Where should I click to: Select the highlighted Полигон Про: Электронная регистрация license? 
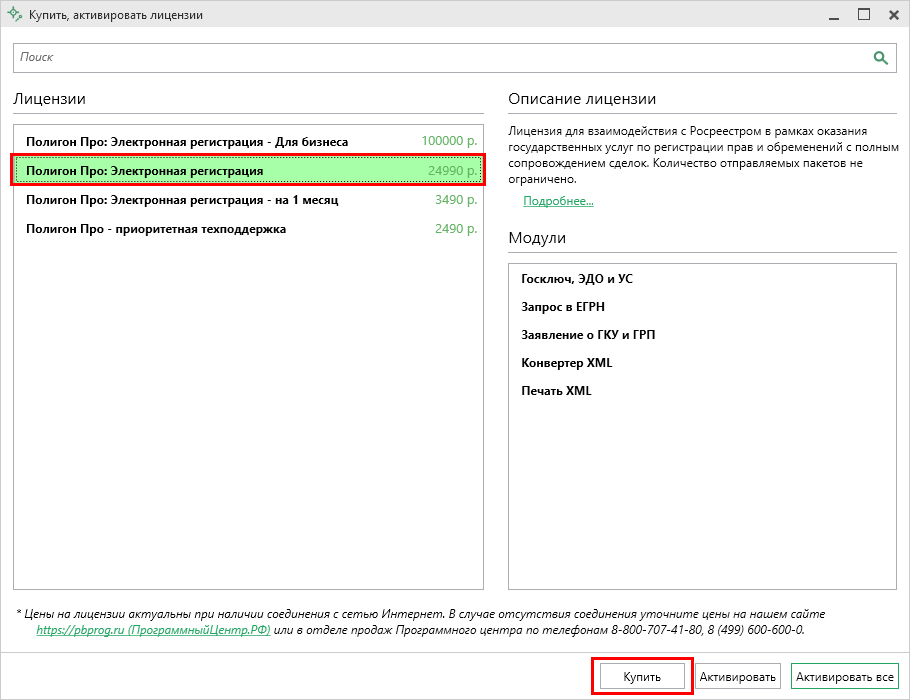[x=248, y=171]
